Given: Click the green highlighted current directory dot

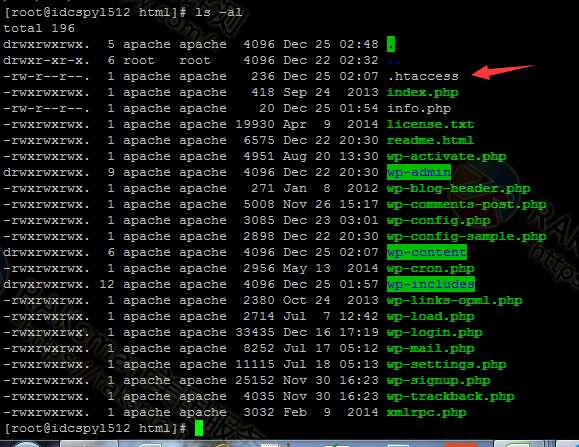Looking at the screenshot, I should (391, 44).
